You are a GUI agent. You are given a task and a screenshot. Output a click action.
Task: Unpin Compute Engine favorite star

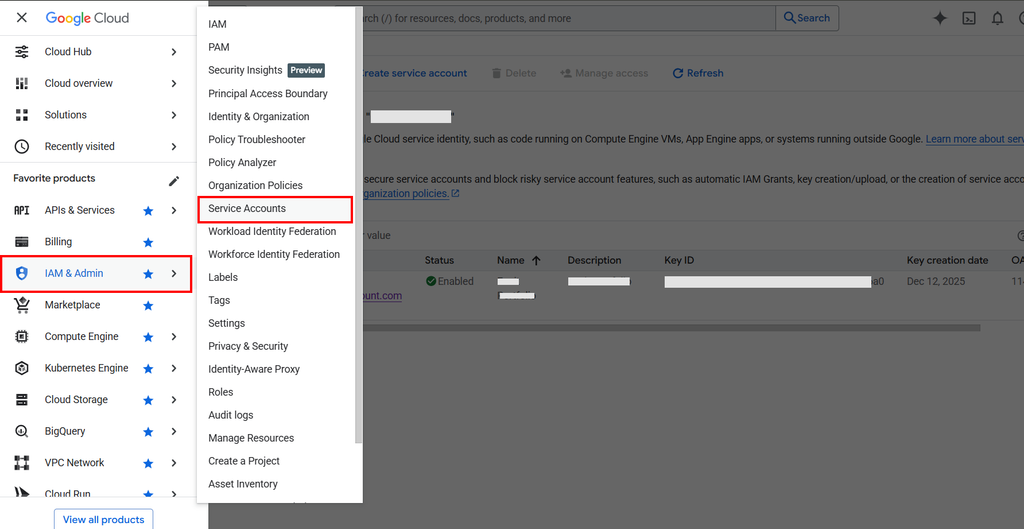148,337
